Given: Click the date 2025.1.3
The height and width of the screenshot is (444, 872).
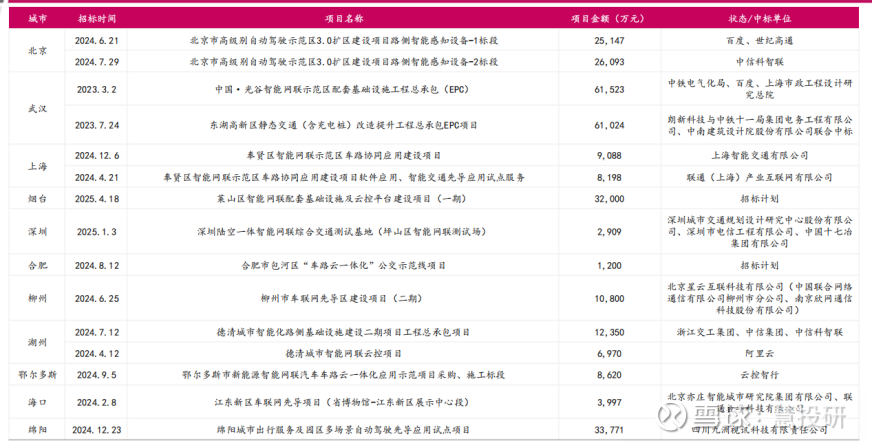Looking at the screenshot, I should coord(97,231).
